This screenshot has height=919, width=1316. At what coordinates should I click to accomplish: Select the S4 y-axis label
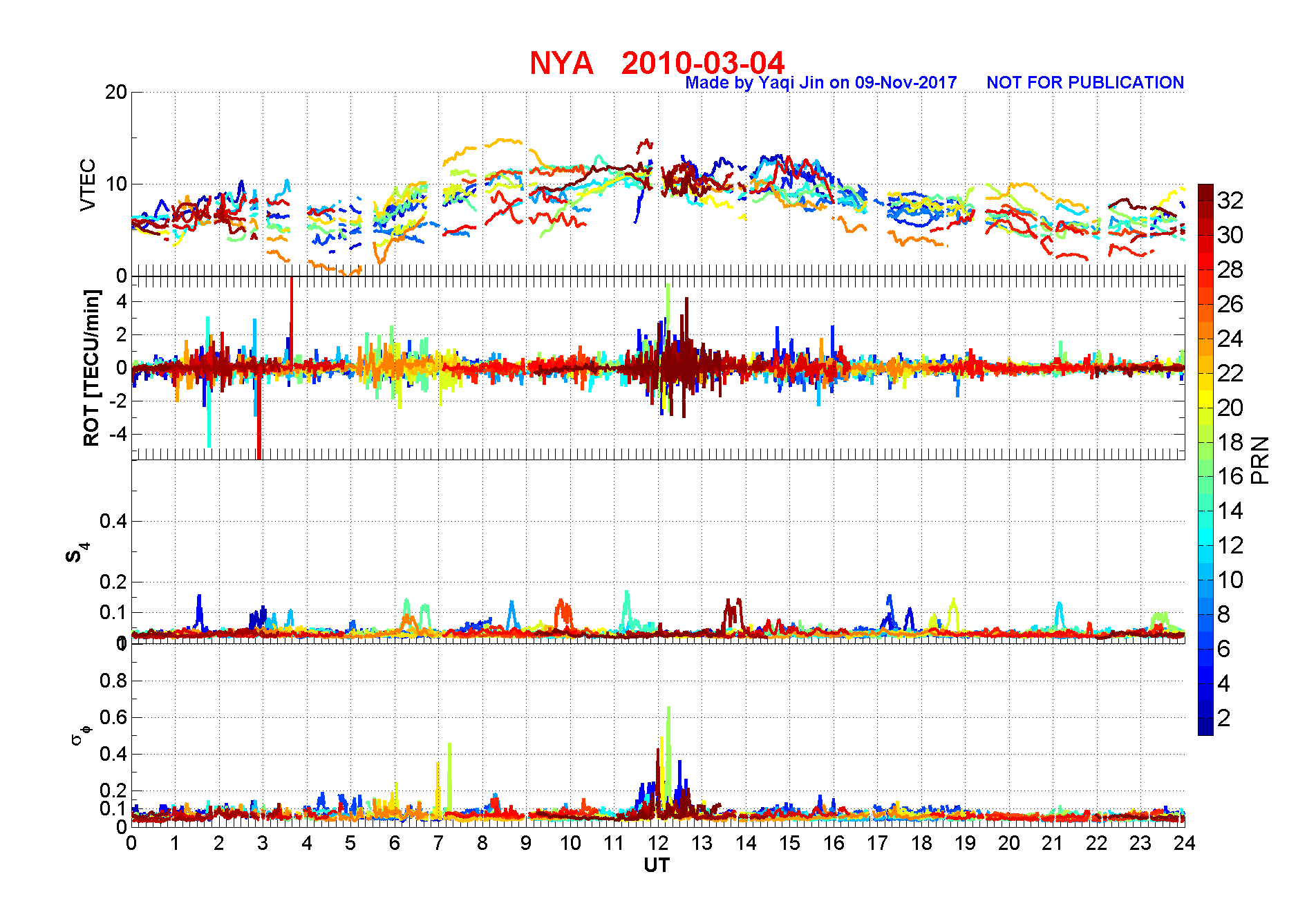coord(78,552)
